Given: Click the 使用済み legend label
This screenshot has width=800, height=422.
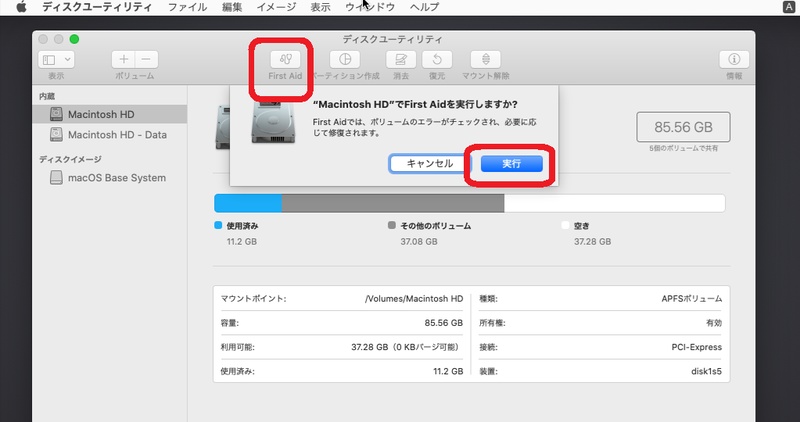Looking at the screenshot, I should point(242,226).
